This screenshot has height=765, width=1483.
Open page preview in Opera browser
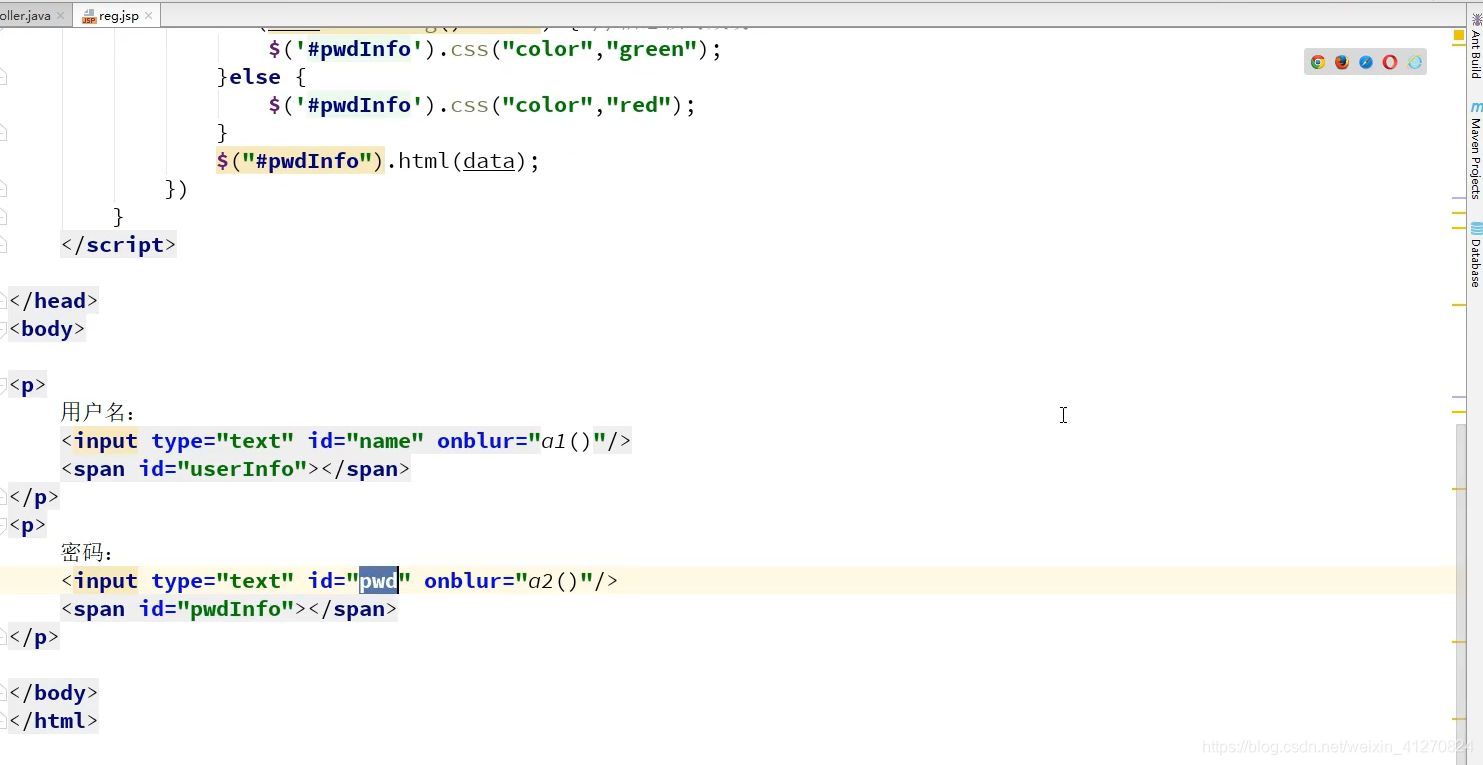pos(1390,62)
